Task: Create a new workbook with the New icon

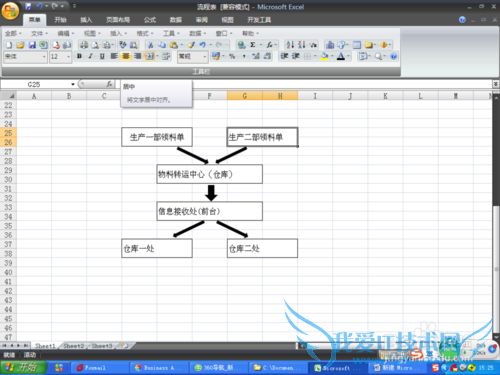Action: click(9, 45)
